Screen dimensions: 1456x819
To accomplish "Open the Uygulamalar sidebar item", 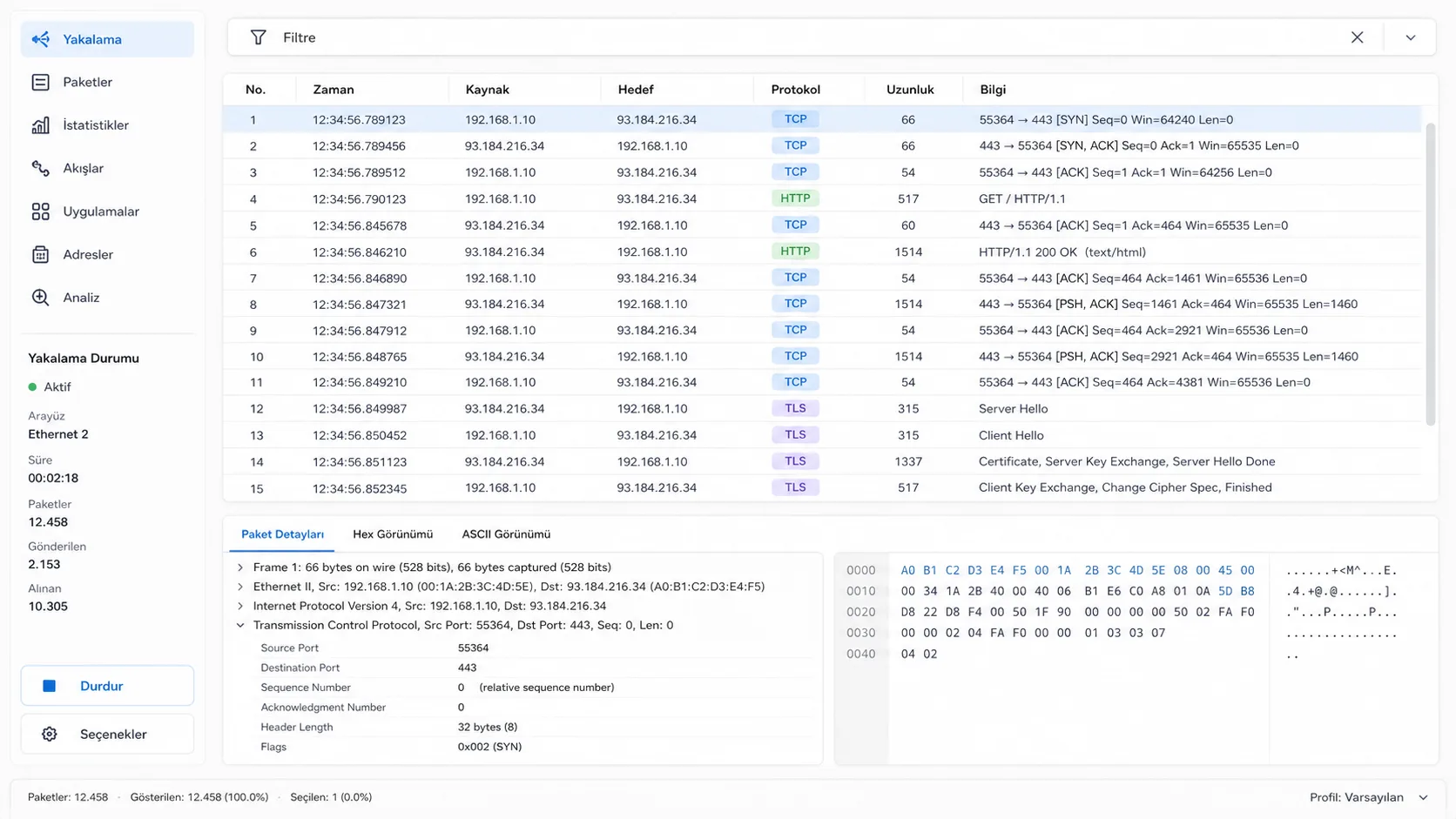I will click(x=107, y=211).
